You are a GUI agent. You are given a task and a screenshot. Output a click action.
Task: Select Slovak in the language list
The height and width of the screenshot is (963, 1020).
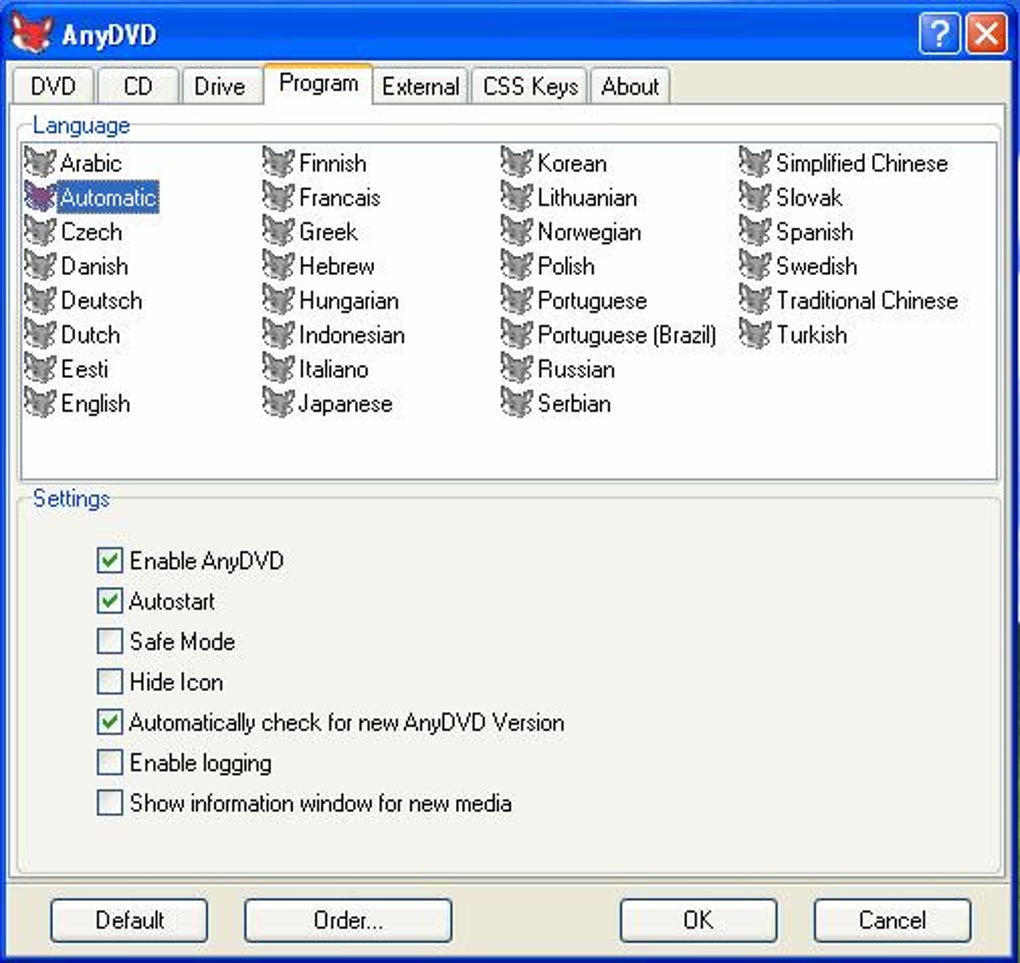click(x=809, y=197)
